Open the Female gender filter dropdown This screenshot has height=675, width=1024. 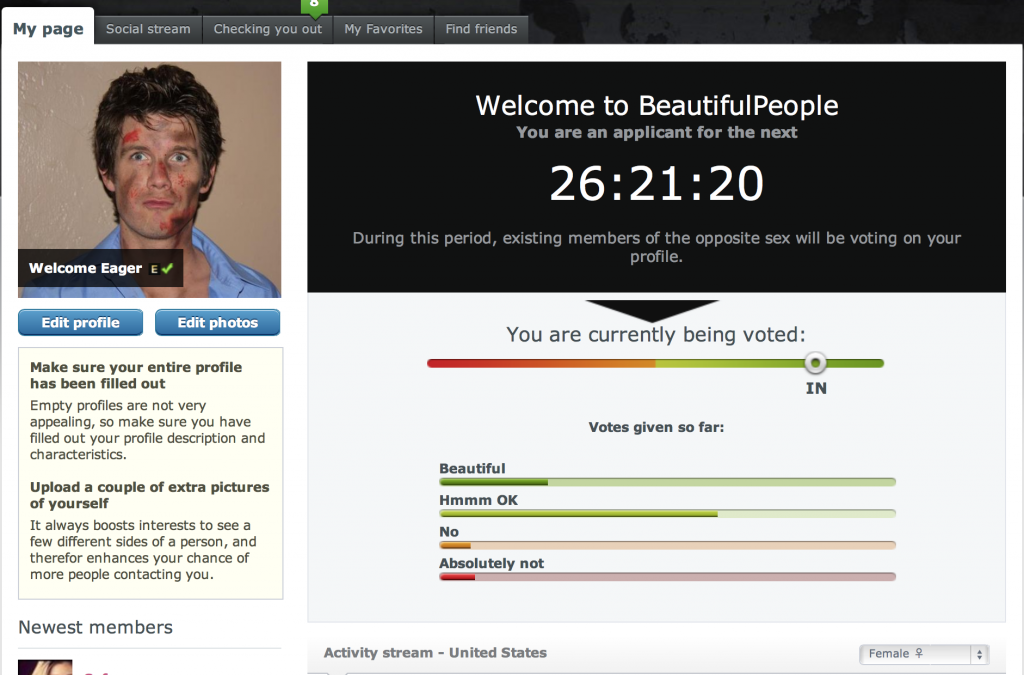[924, 653]
